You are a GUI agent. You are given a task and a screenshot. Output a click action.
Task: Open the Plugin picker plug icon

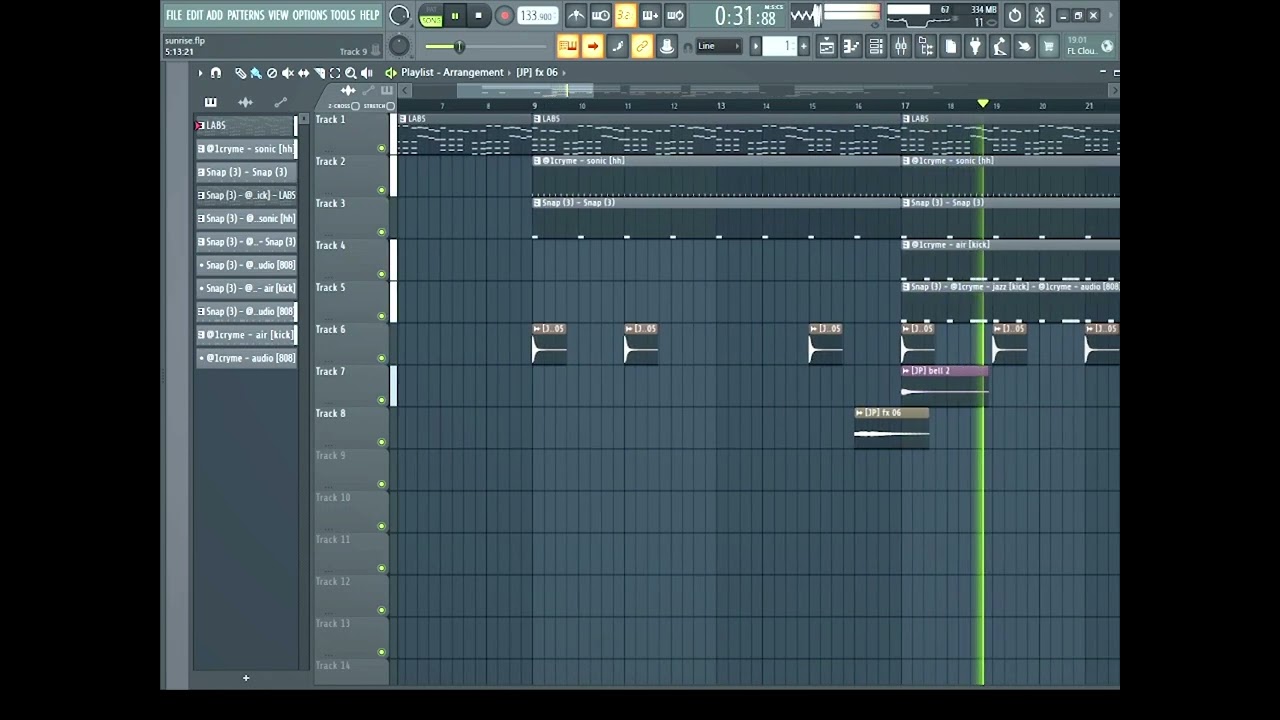pos(975,46)
